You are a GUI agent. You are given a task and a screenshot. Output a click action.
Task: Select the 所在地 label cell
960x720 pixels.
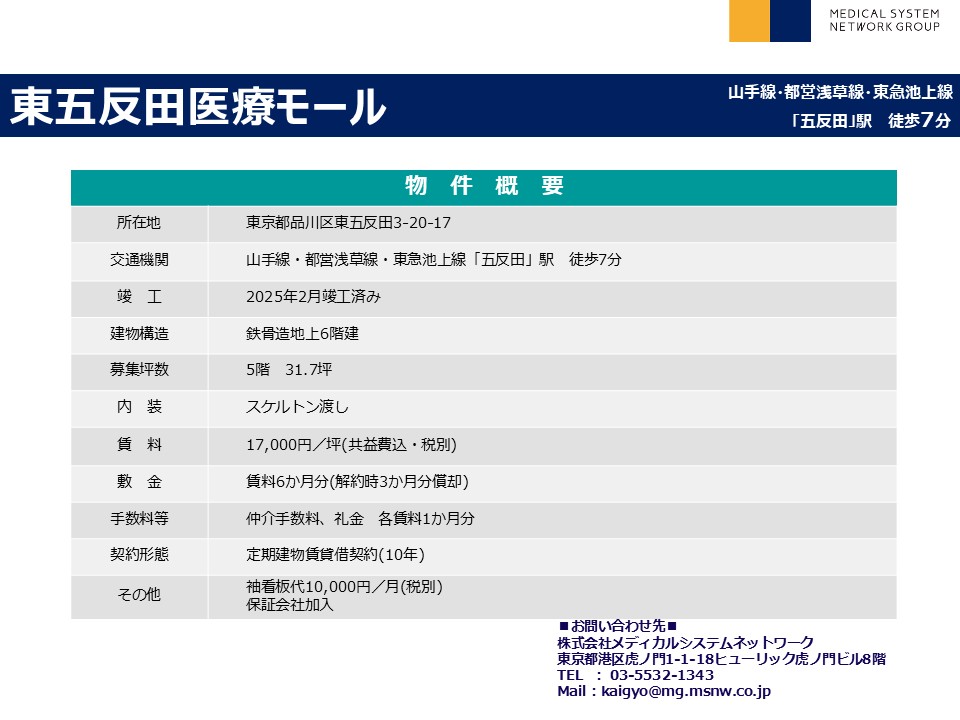point(139,222)
